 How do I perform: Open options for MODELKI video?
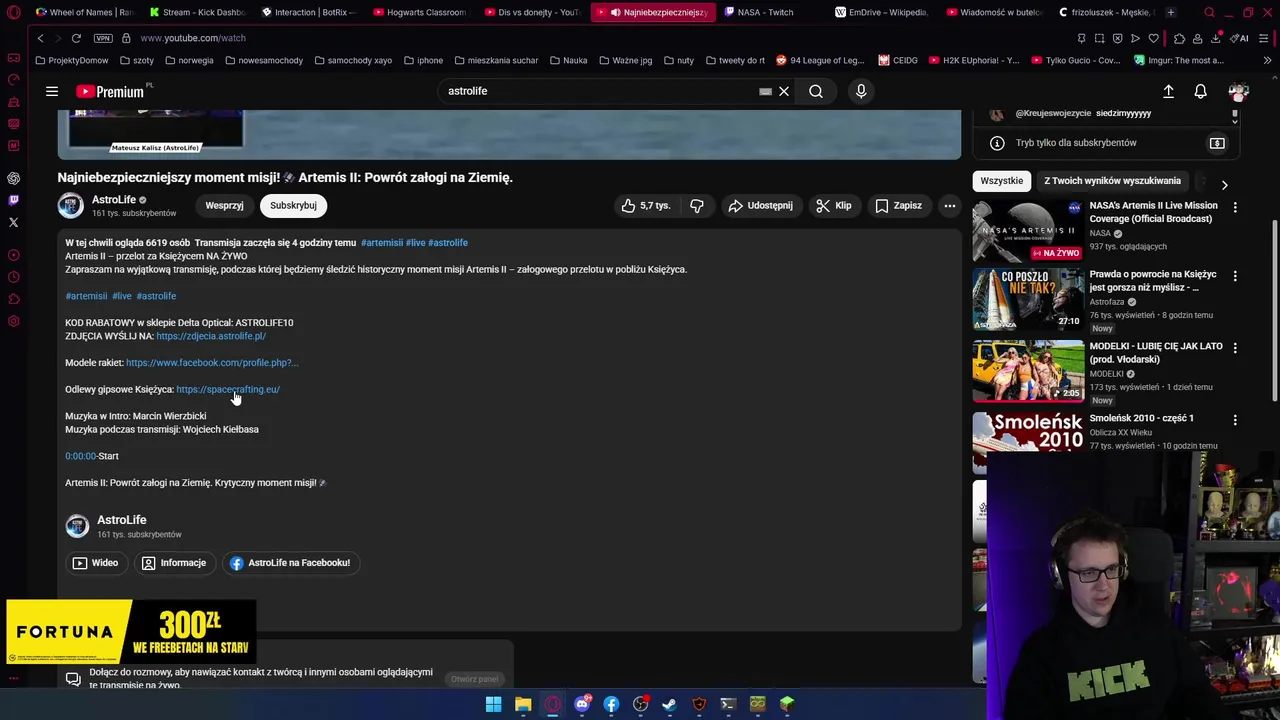[x=1235, y=347]
